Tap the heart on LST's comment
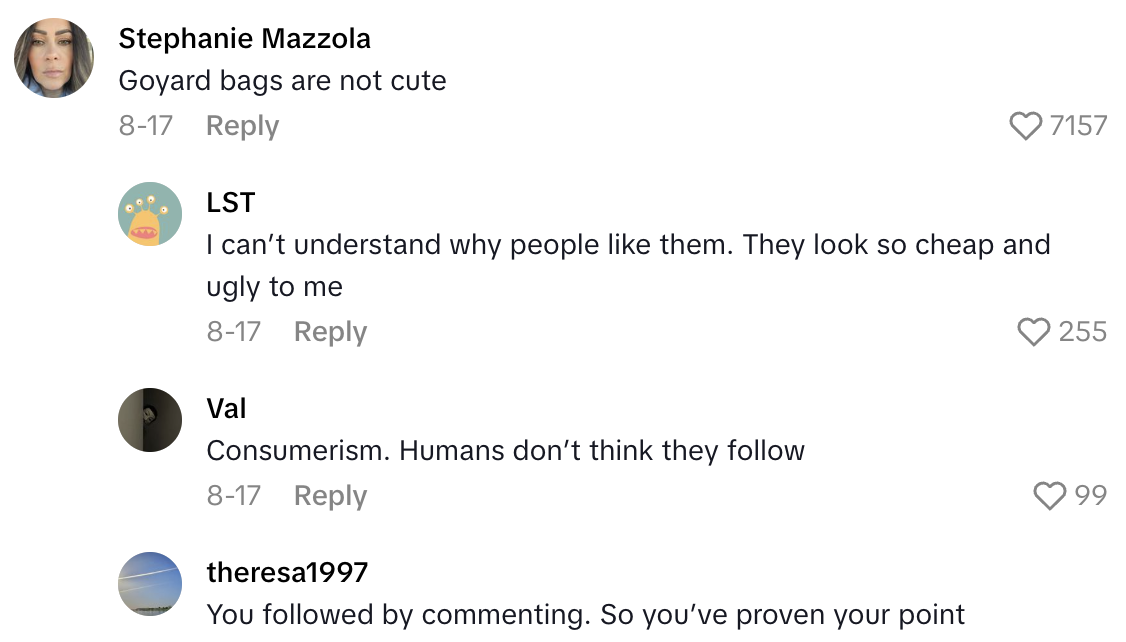The height and width of the screenshot is (642, 1126). (1034, 332)
